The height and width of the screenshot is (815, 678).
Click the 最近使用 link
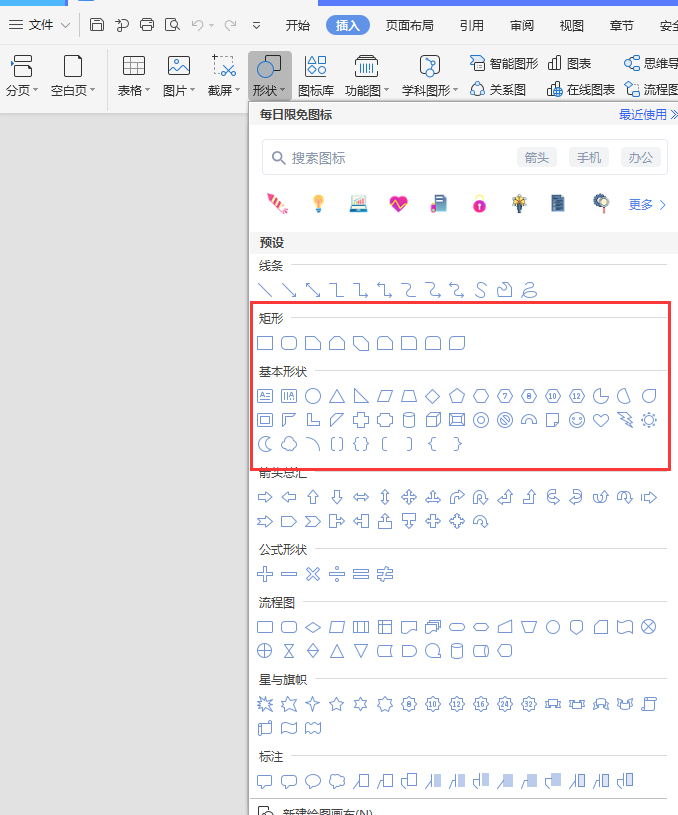pyautogui.click(x=647, y=114)
